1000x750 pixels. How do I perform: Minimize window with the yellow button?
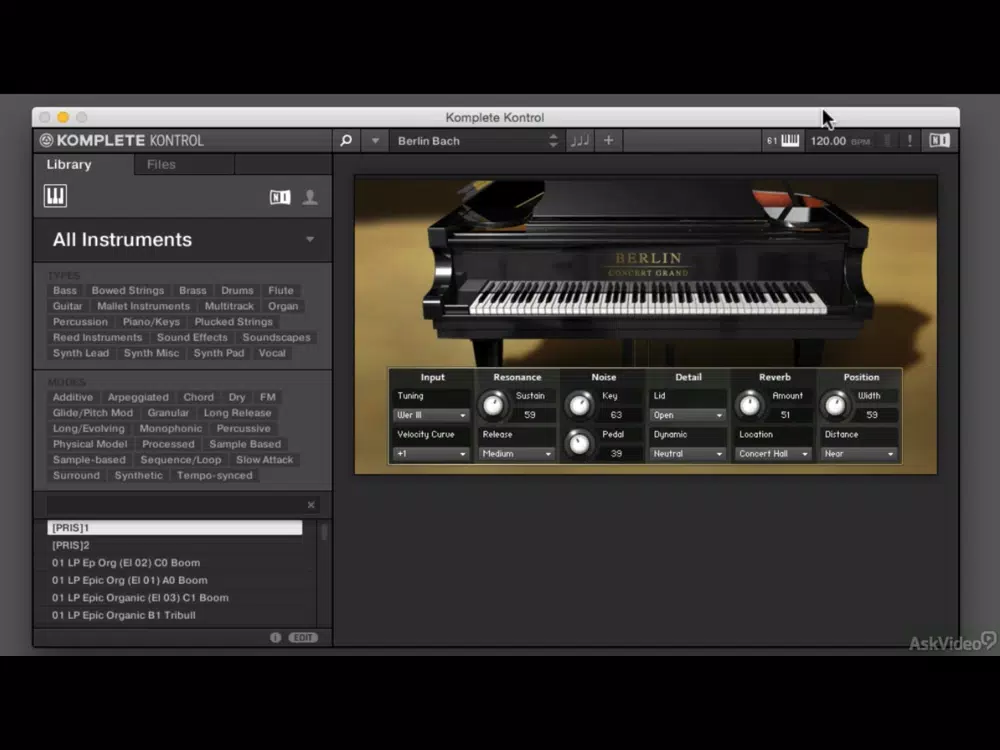pyautogui.click(x=62, y=117)
